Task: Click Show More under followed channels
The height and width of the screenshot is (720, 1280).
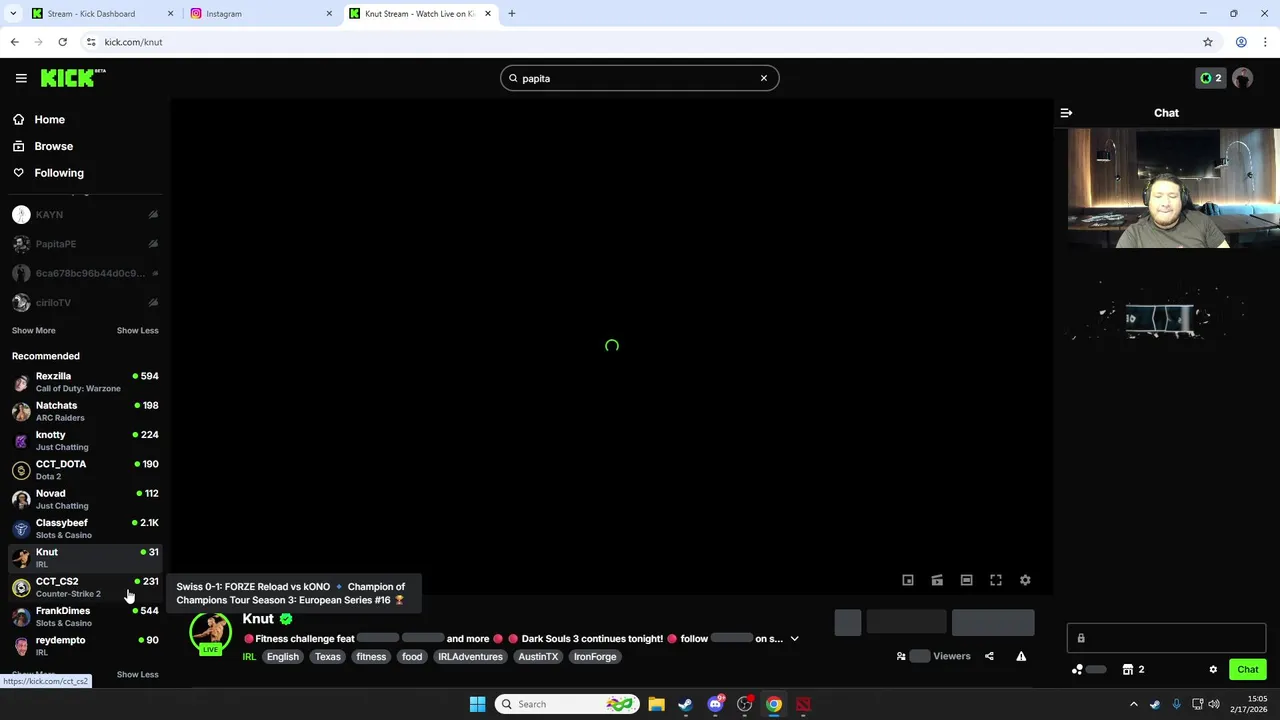Action: [33, 330]
